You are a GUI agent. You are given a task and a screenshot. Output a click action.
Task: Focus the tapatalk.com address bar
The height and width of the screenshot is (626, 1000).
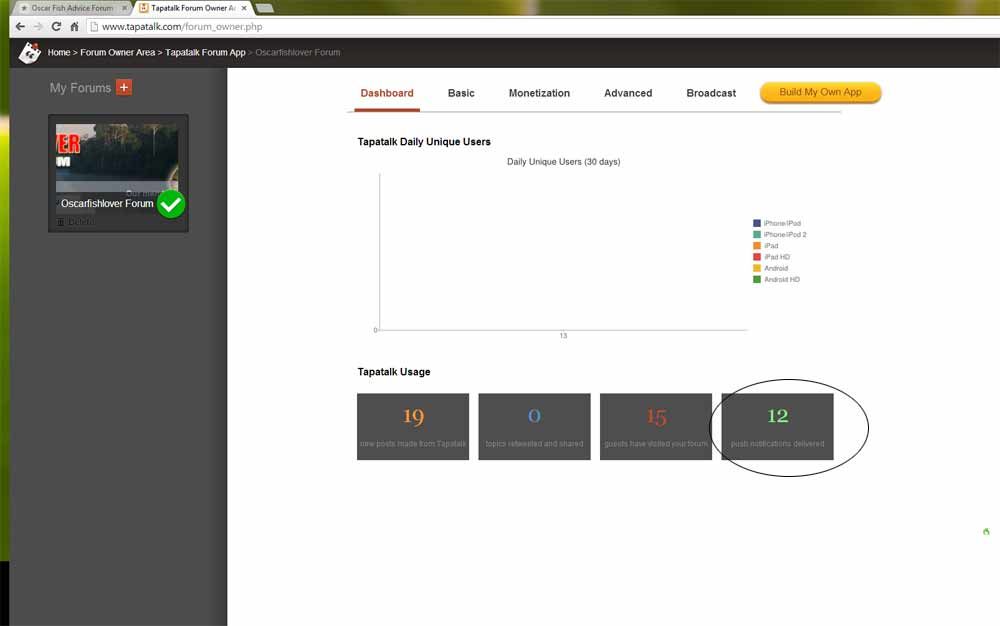(542, 27)
